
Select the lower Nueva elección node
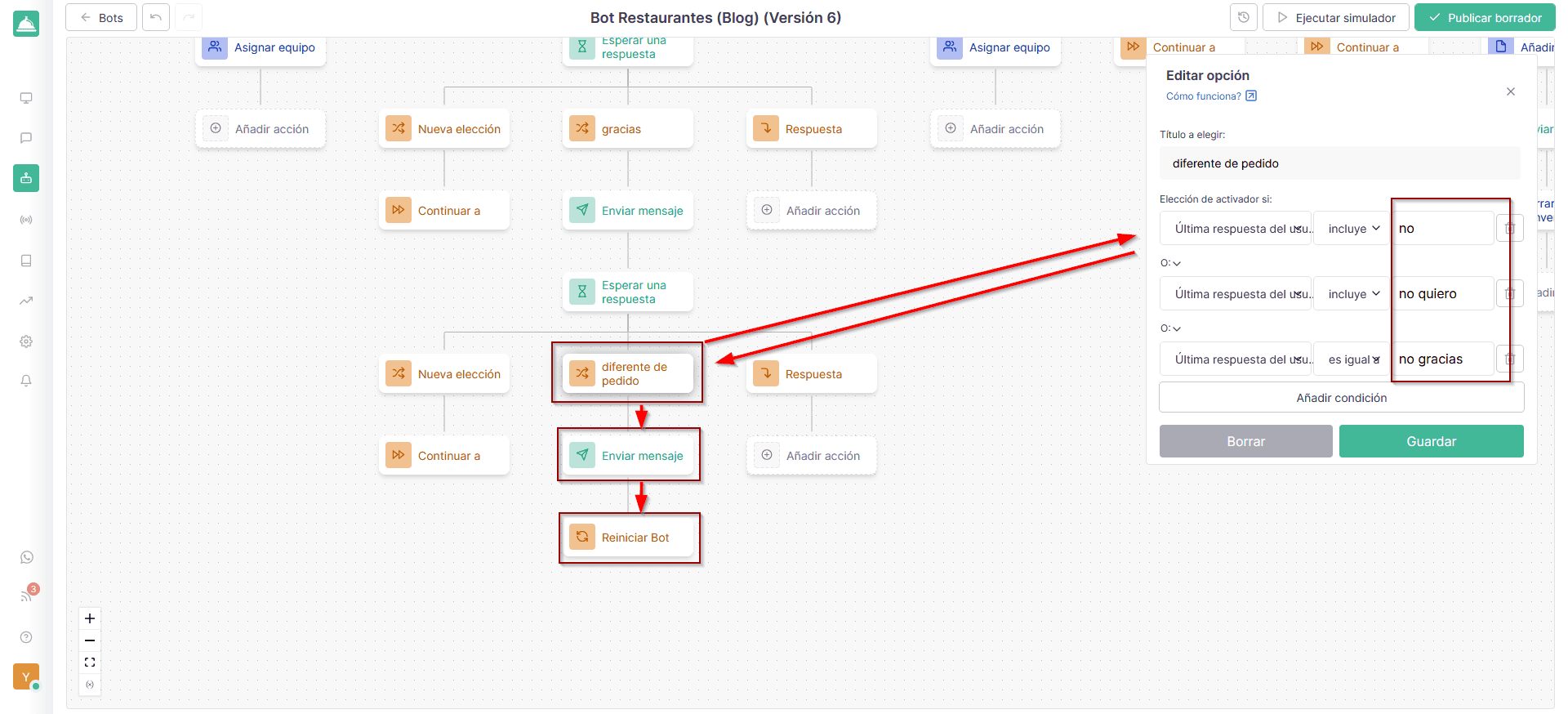tap(444, 374)
